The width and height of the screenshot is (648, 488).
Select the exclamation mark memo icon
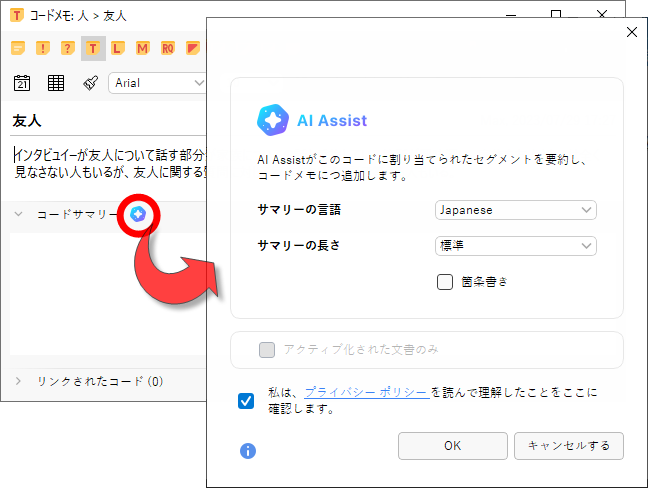(43, 48)
